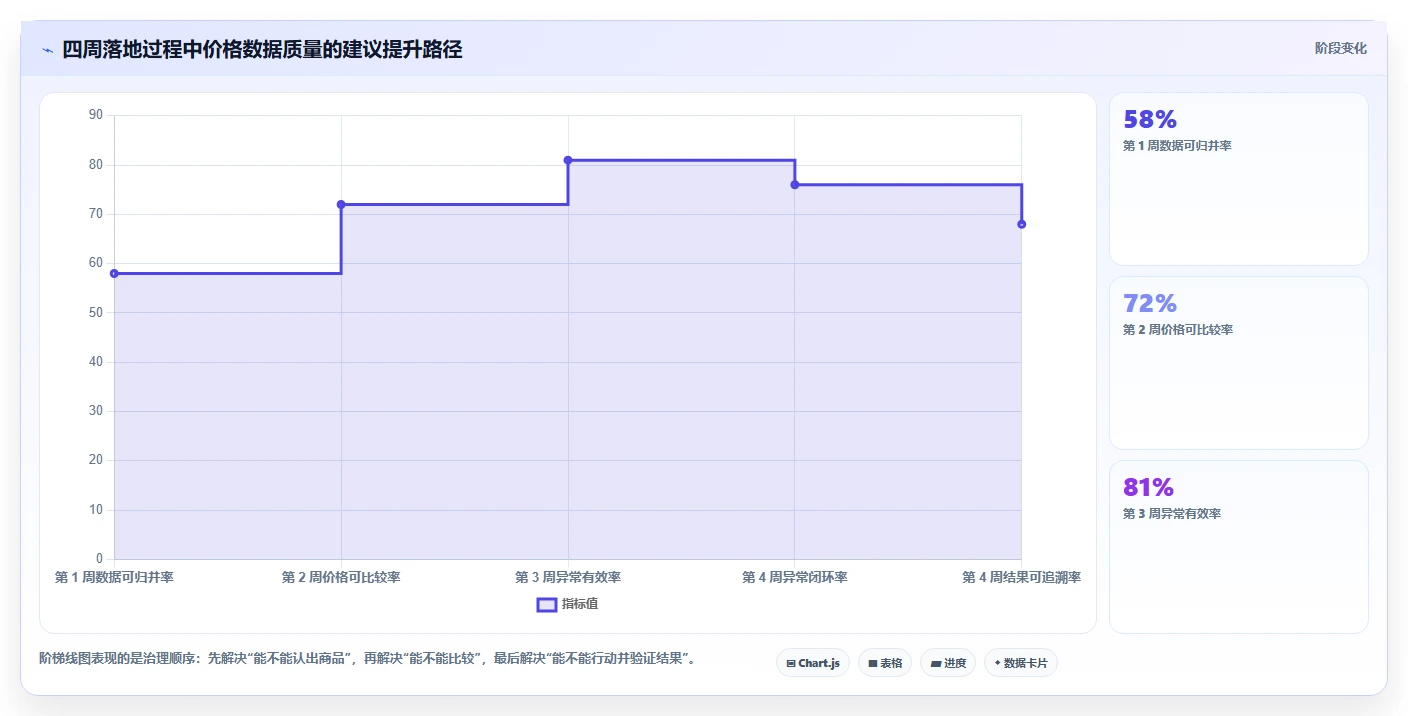
Task: Click the legend text 指标值
Action: point(580,605)
